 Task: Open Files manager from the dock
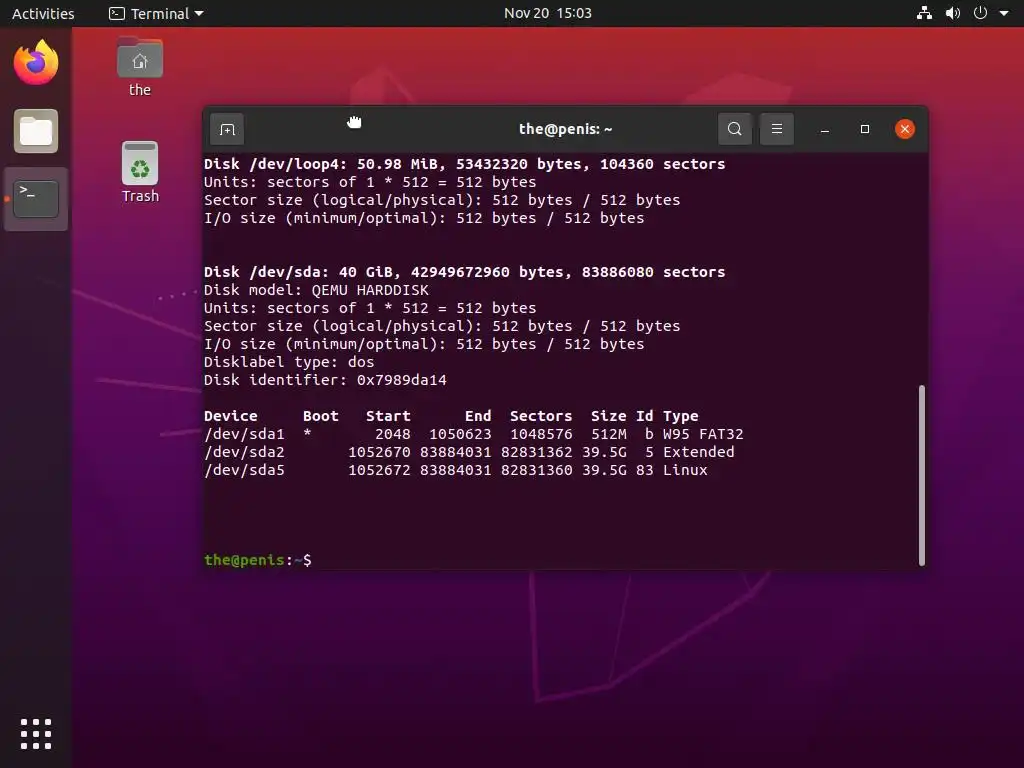(36, 131)
